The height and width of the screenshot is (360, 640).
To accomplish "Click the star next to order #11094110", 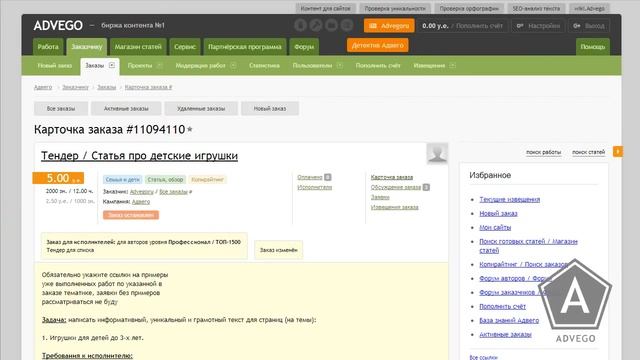I will pyautogui.click(x=190, y=129).
